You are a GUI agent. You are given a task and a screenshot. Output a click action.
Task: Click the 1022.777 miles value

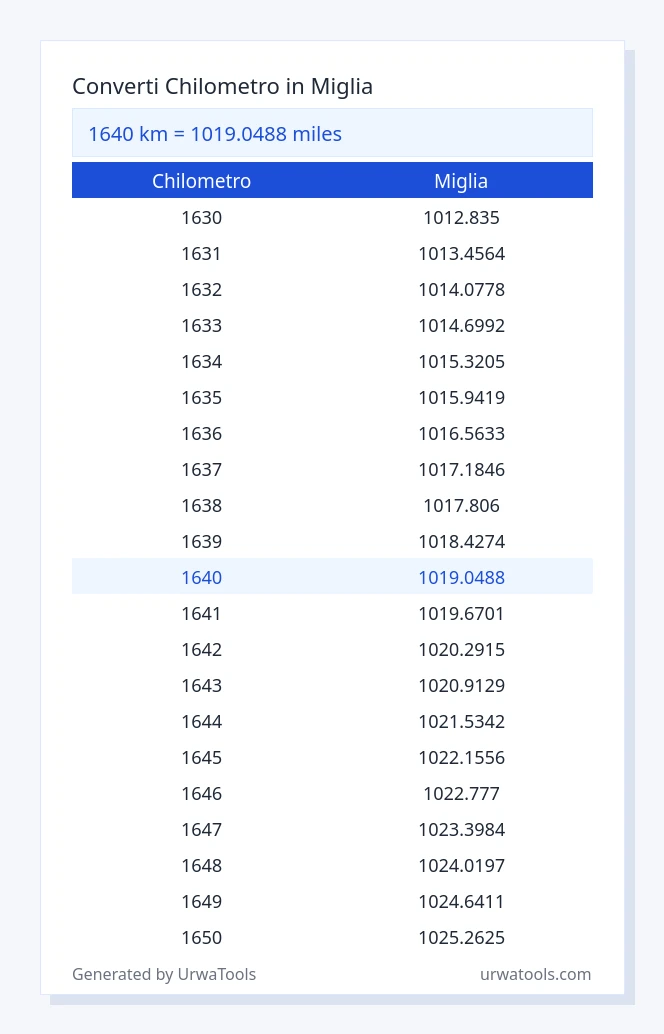click(462, 793)
